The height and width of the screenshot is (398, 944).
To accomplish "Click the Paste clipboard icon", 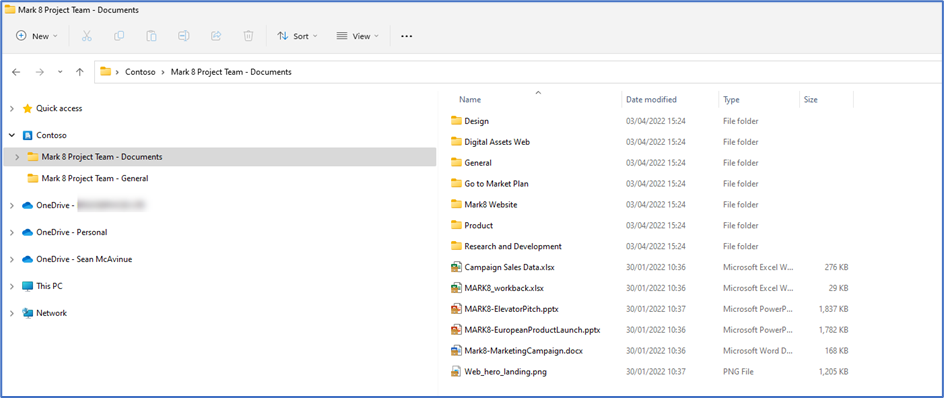I will tap(152, 36).
